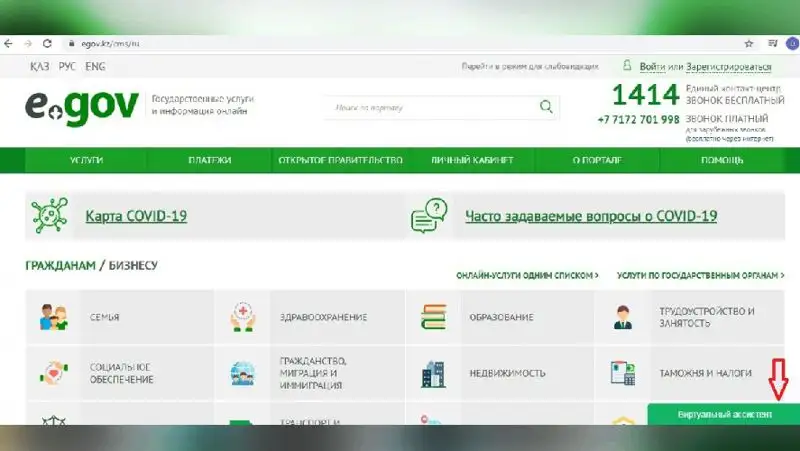The width and height of the screenshot is (800, 451).
Task: Click the eGov logo
Action: [82, 107]
